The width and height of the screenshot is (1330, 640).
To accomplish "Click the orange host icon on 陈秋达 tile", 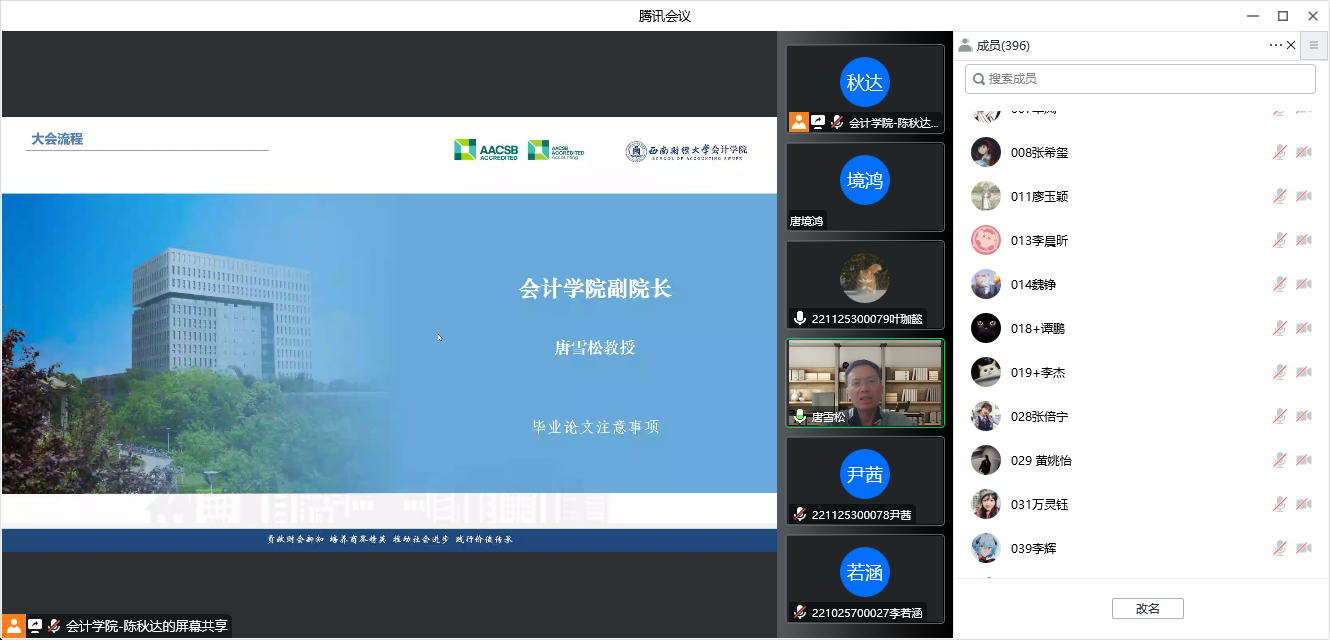I will [798, 122].
